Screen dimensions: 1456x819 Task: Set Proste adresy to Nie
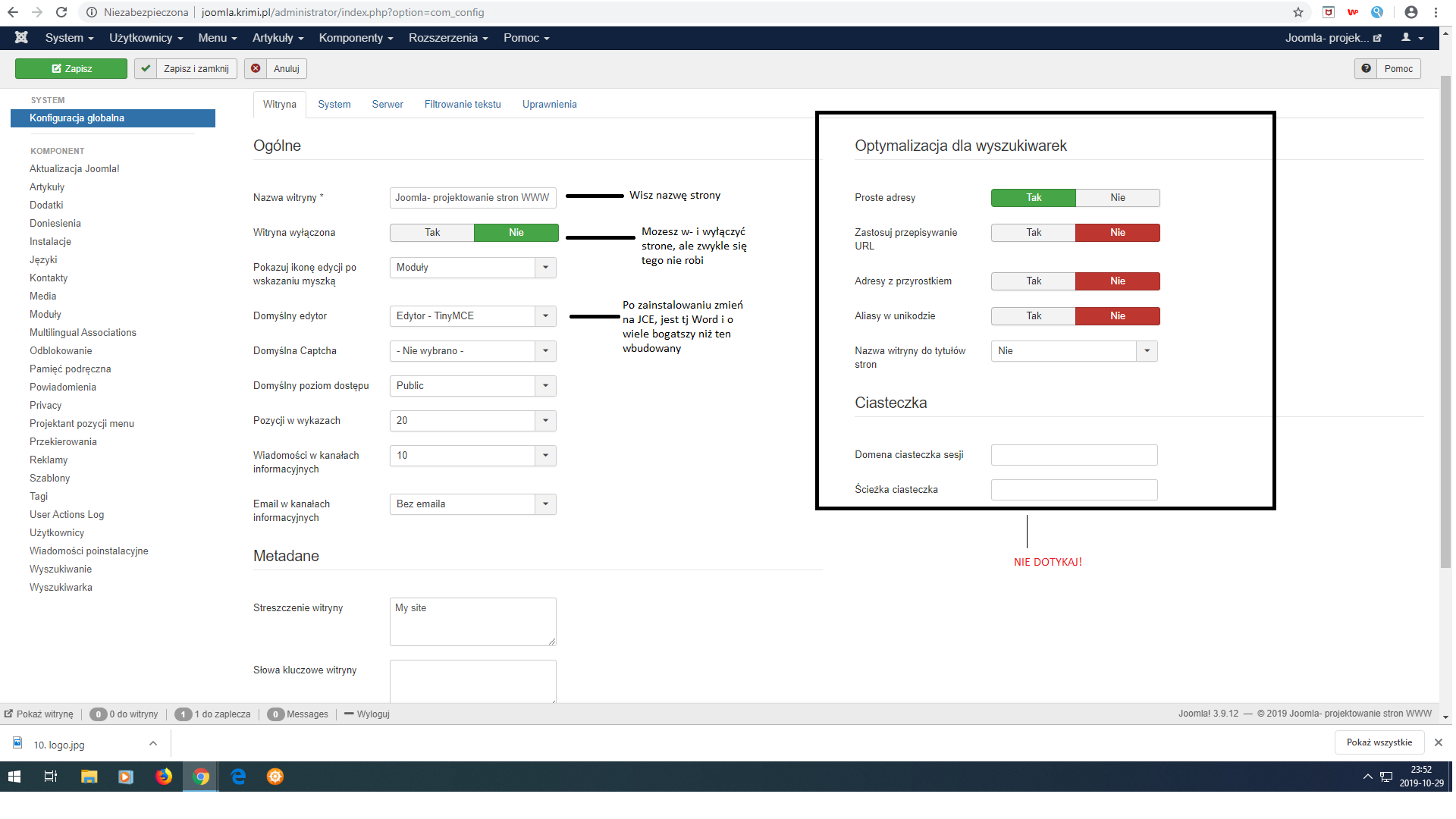(x=1117, y=198)
